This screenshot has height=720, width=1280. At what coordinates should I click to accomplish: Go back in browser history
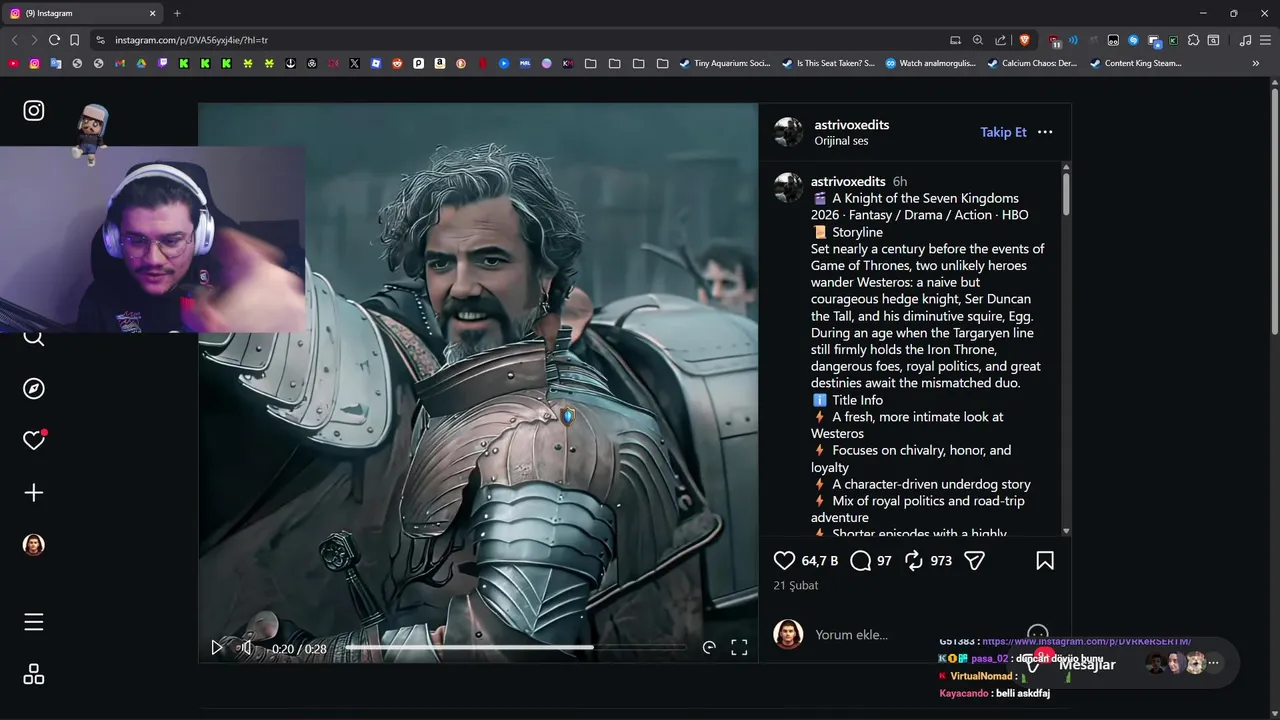pyautogui.click(x=14, y=40)
